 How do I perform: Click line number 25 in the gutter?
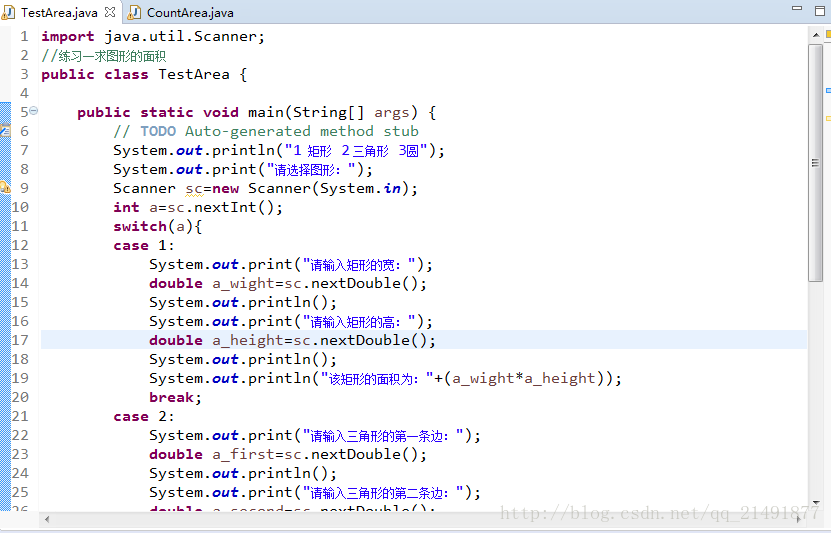click(x=20, y=492)
